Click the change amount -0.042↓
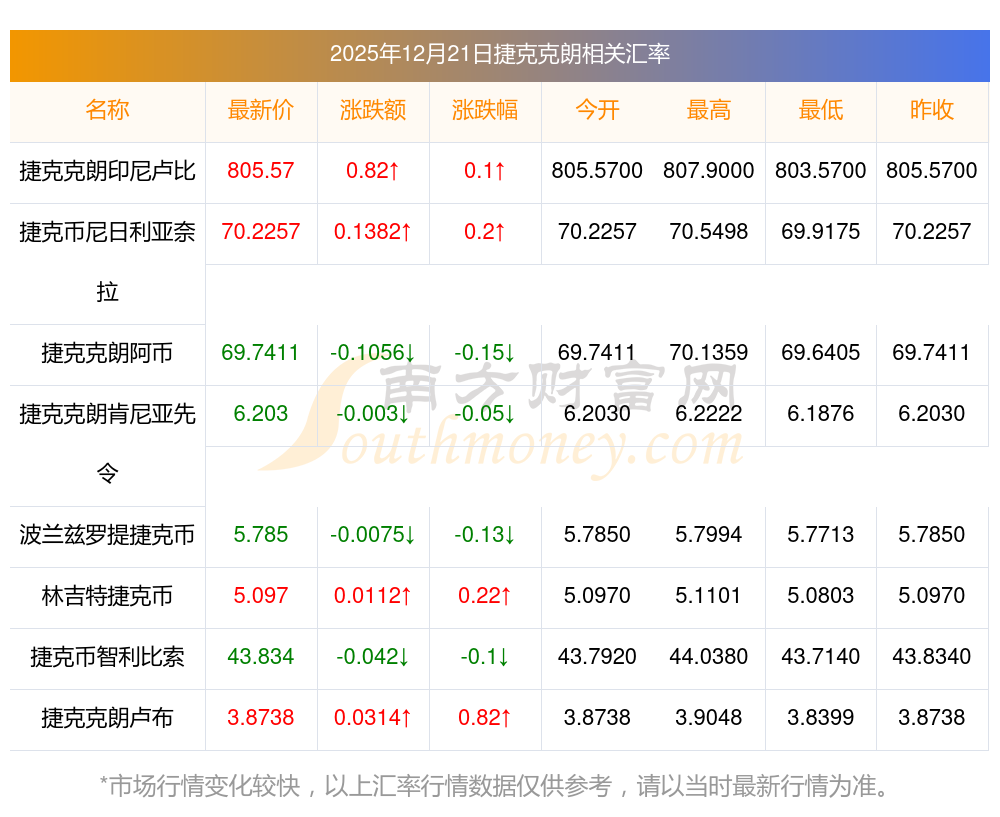1000x817 pixels. [373, 656]
